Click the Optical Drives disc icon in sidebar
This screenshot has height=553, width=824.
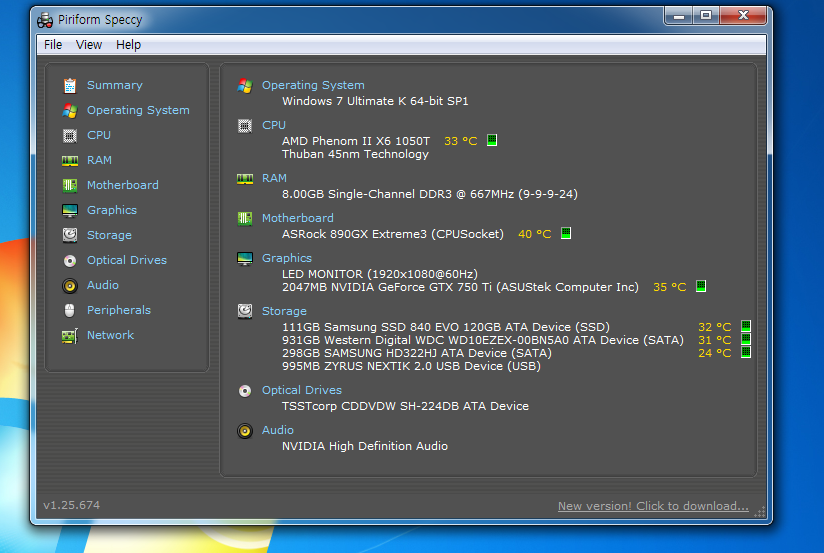click(x=70, y=261)
